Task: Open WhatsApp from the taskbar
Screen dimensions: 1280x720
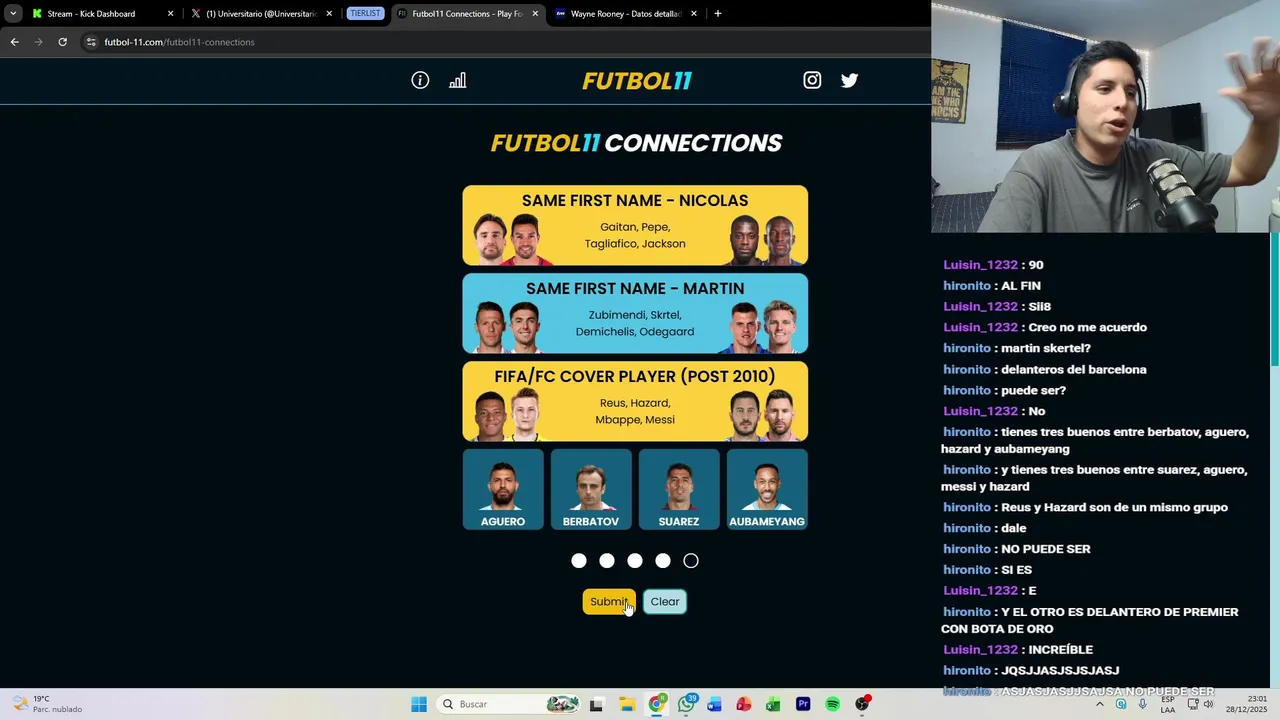Action: (x=686, y=704)
